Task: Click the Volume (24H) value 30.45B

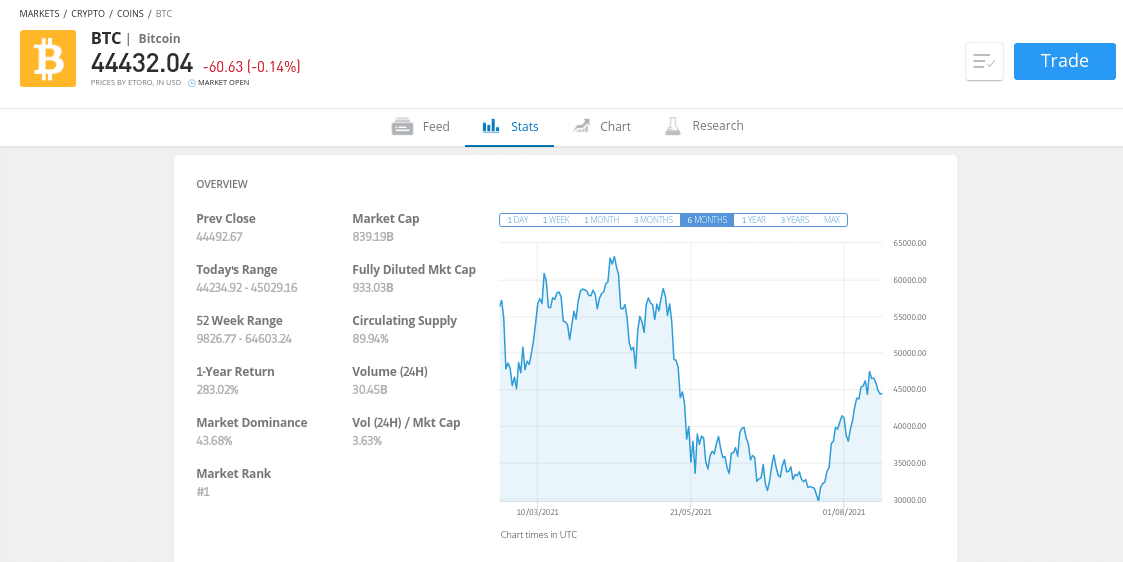Action: 370,389
